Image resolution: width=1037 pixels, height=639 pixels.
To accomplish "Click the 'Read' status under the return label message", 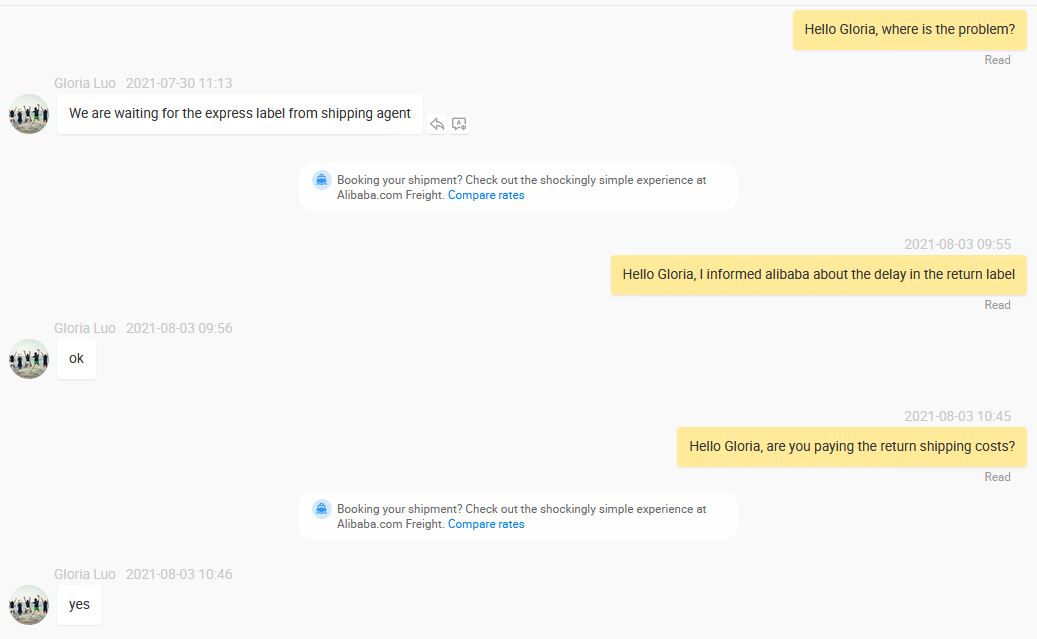I will tap(997, 305).
